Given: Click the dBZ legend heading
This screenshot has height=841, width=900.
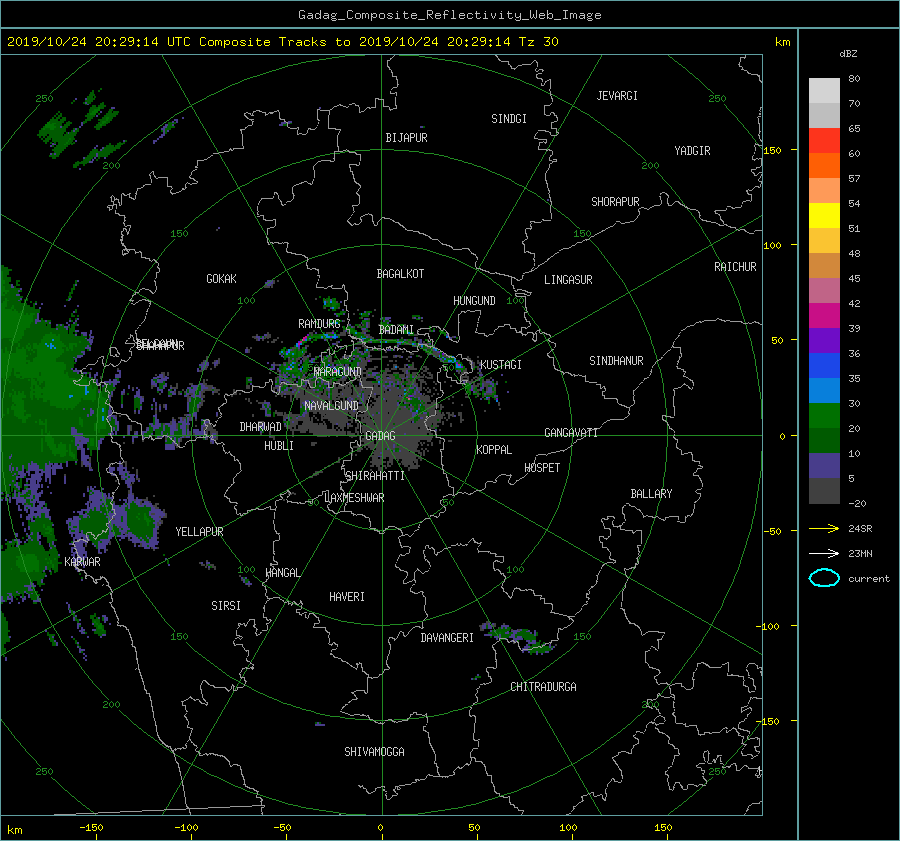Looking at the screenshot, I should pos(848,53).
